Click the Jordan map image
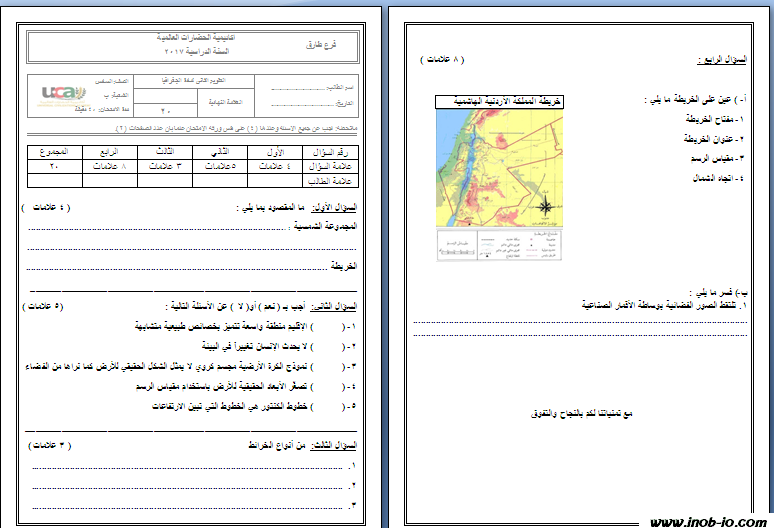 click(496, 166)
